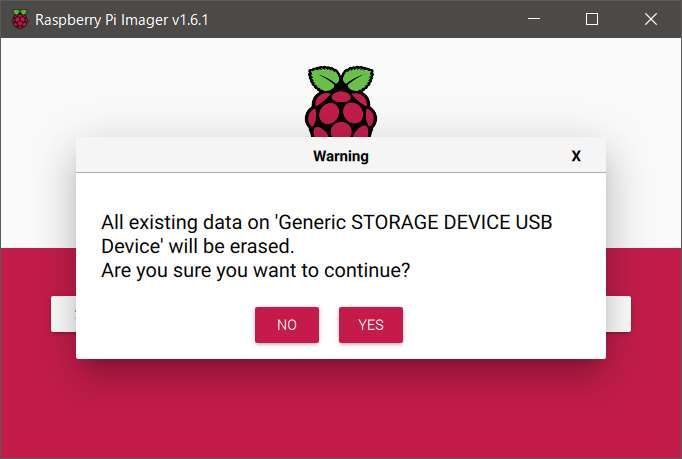
Task: Click the white button edge left of dialog
Action: pos(64,314)
